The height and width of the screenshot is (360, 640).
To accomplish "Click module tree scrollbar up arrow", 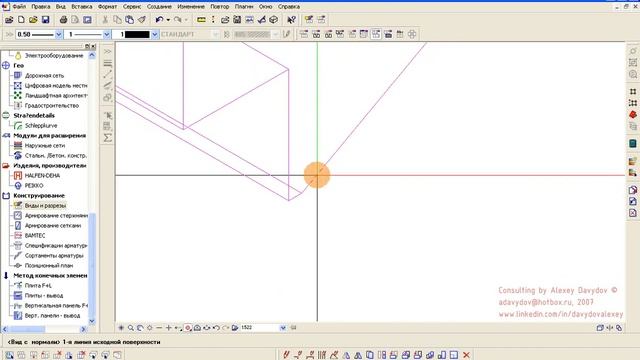I will (x=92, y=55).
